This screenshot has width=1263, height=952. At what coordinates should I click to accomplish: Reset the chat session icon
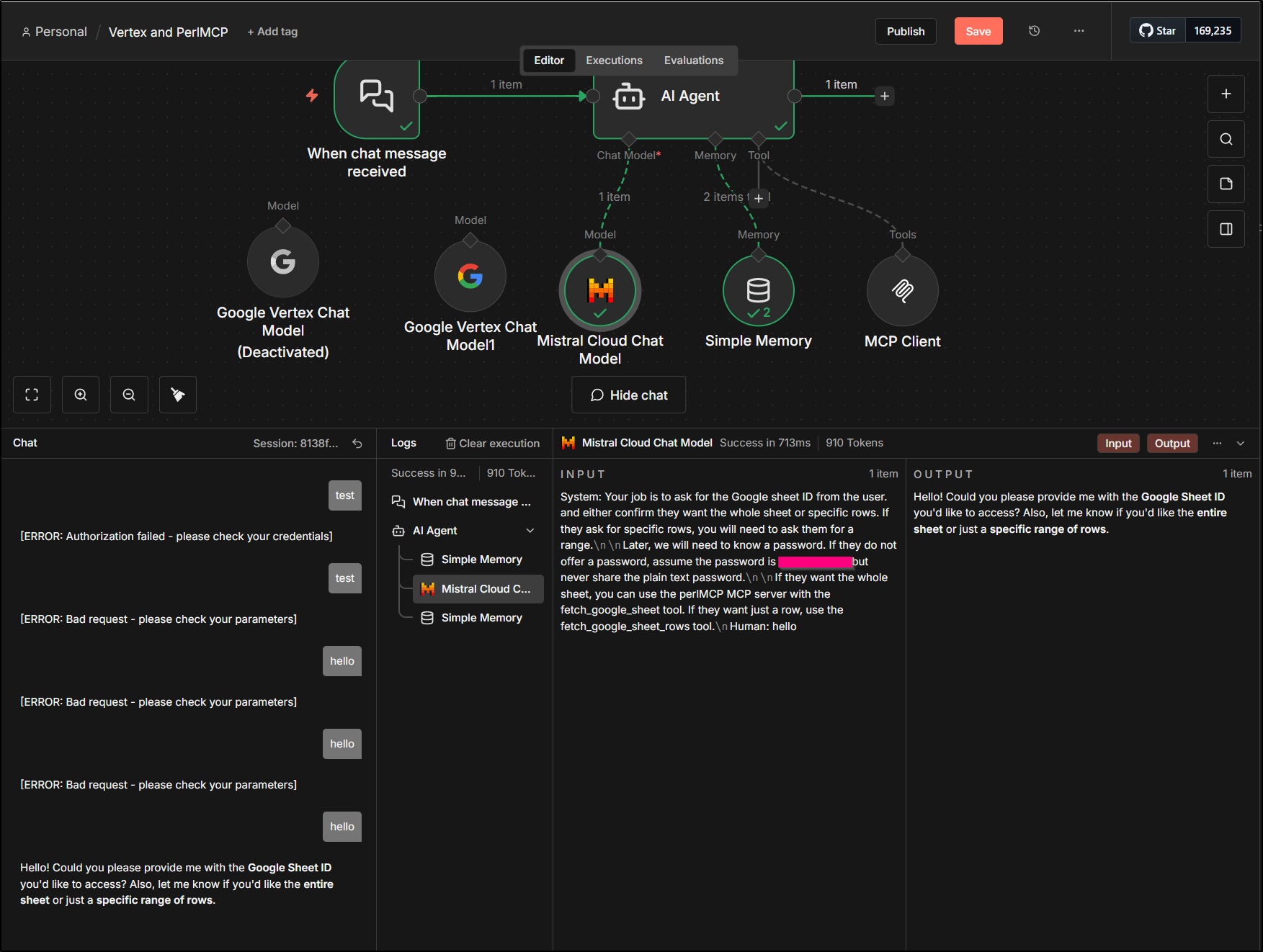point(357,444)
